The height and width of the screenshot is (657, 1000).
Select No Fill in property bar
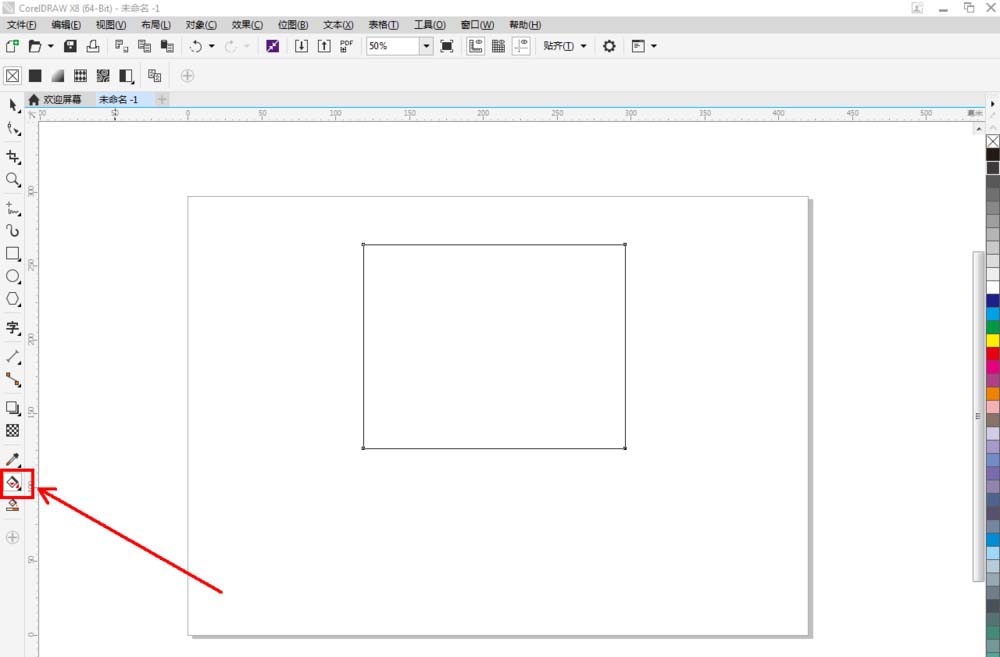[x=12, y=76]
